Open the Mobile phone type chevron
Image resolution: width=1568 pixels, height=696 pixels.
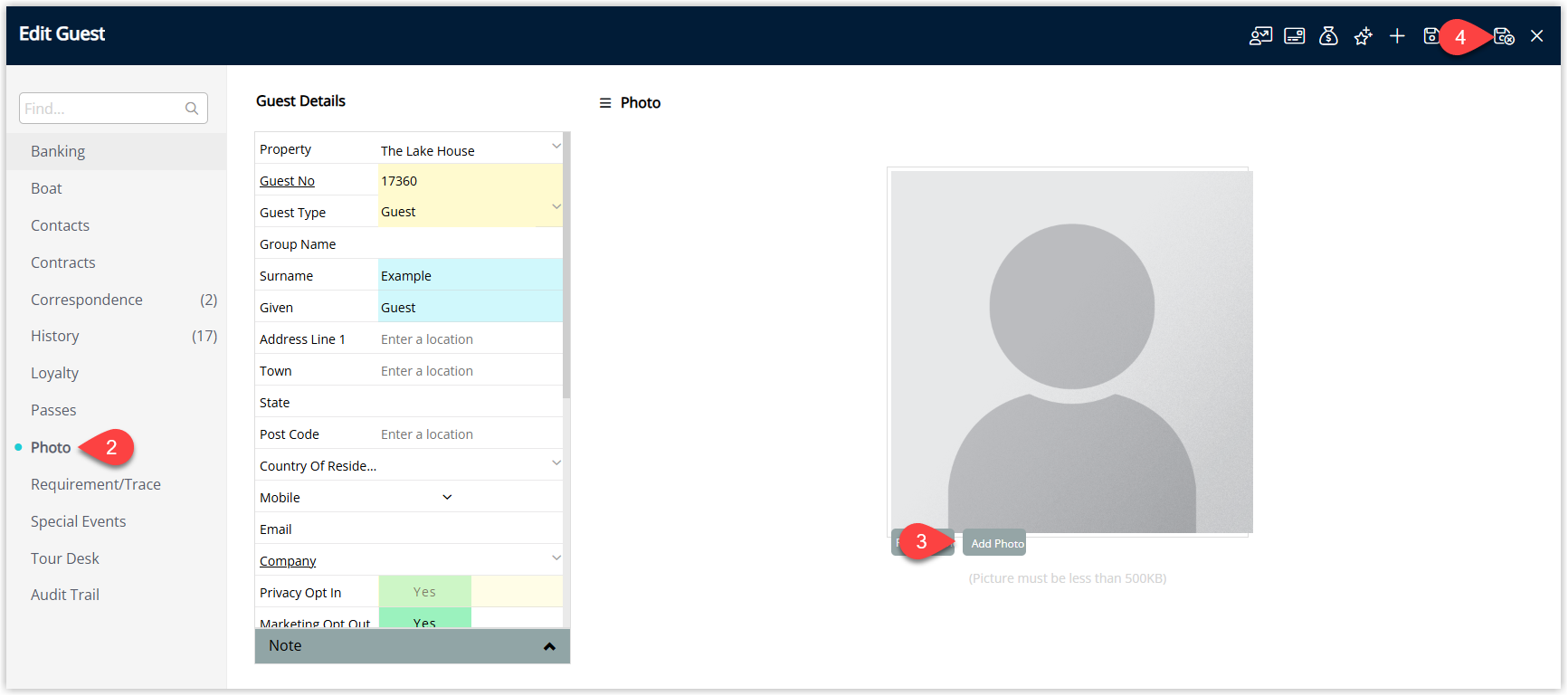click(447, 498)
